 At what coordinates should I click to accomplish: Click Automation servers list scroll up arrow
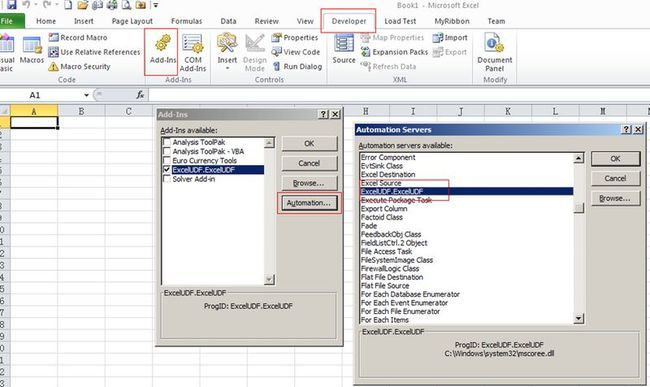[x=579, y=158]
